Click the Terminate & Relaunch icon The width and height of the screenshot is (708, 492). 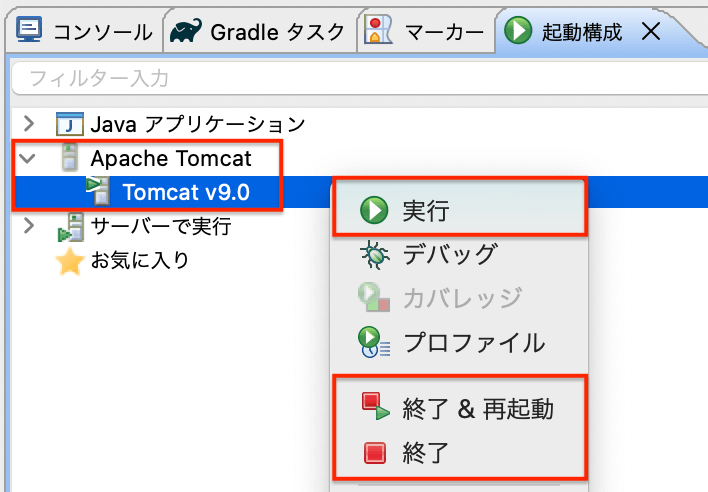pyautogui.click(x=375, y=407)
